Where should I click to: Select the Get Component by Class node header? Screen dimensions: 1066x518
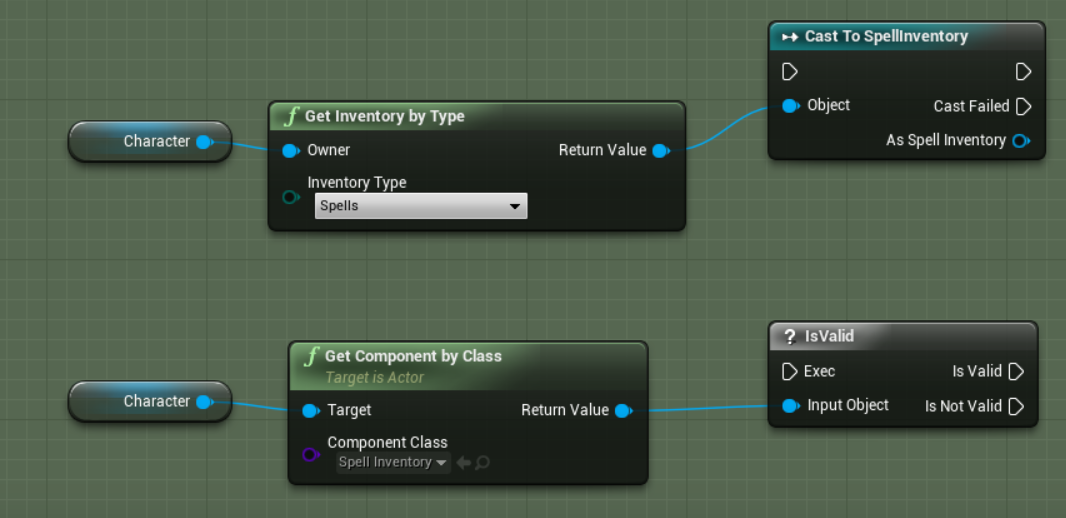point(412,357)
